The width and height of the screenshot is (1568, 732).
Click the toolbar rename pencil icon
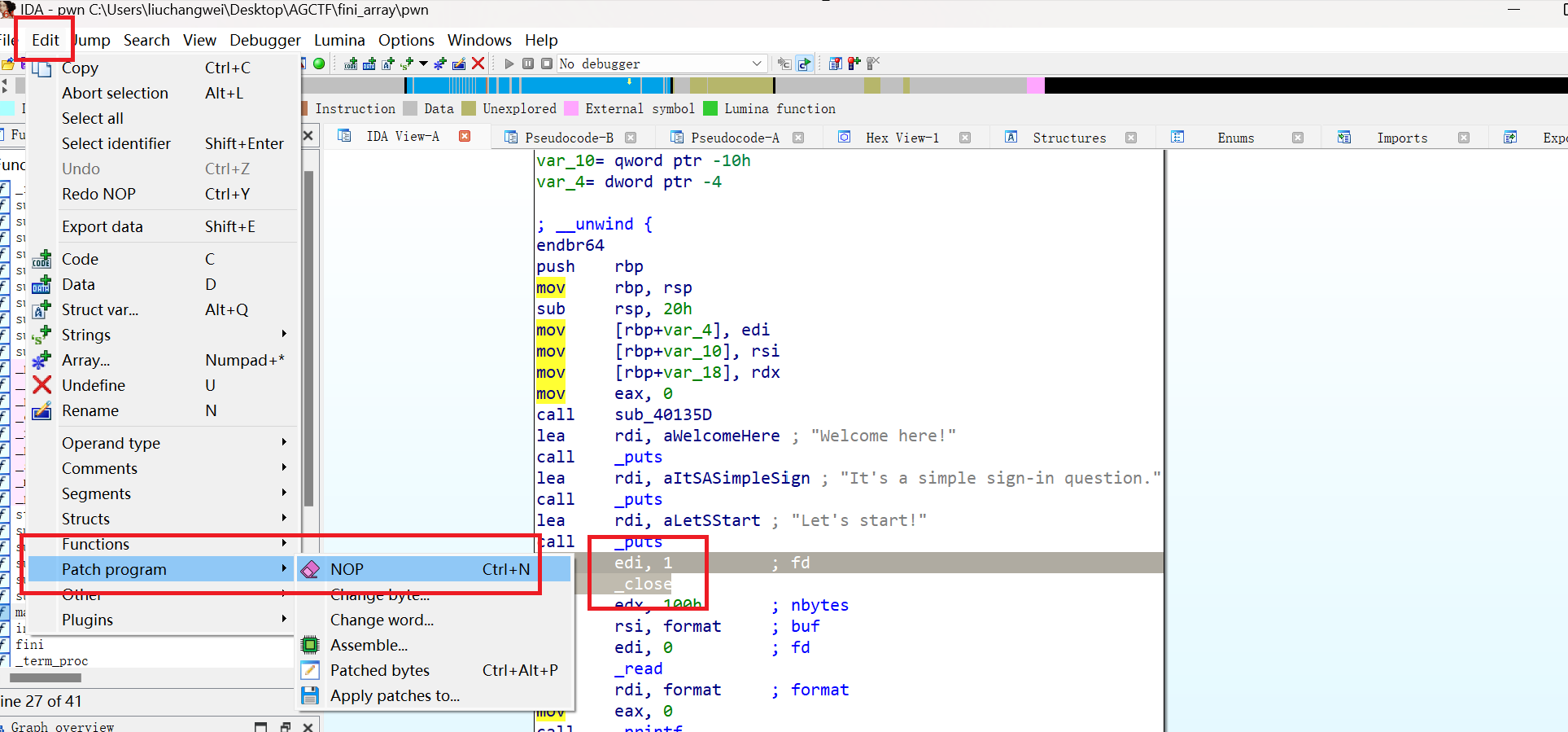pyautogui.click(x=459, y=64)
